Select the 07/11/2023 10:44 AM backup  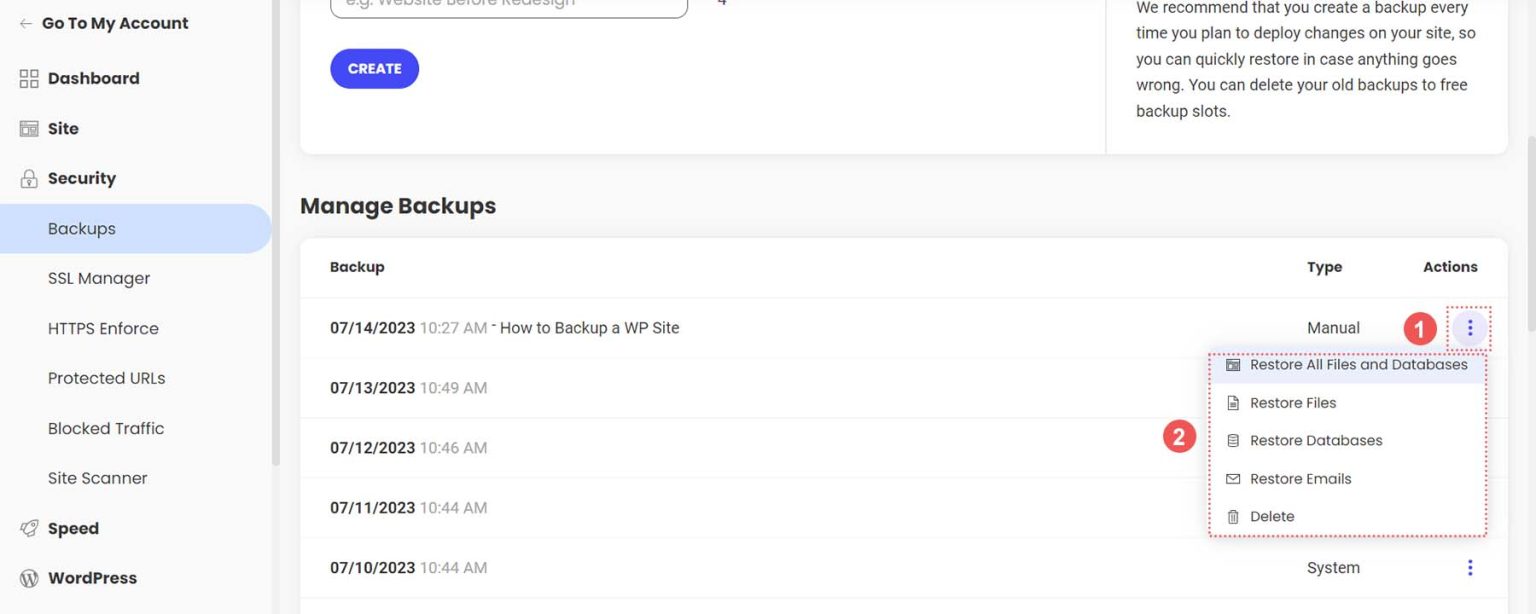(408, 508)
